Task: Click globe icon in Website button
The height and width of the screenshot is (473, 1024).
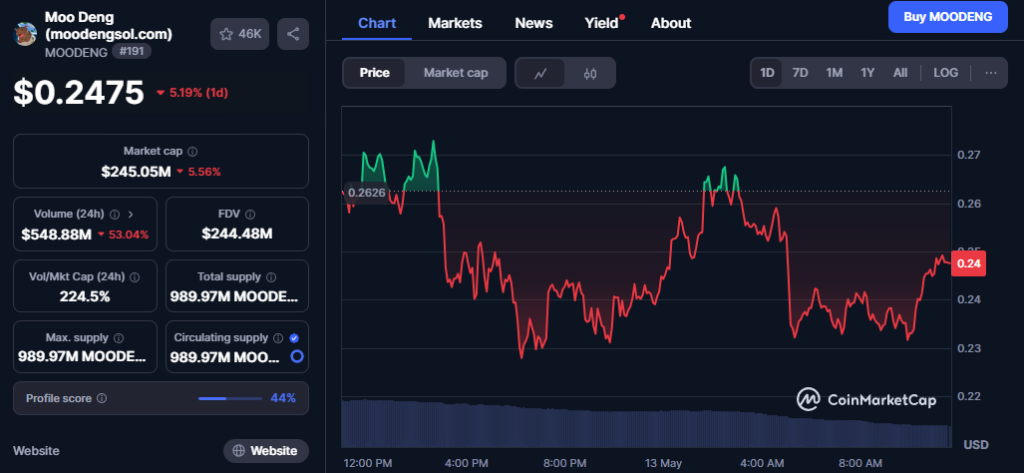Action: pos(238,451)
